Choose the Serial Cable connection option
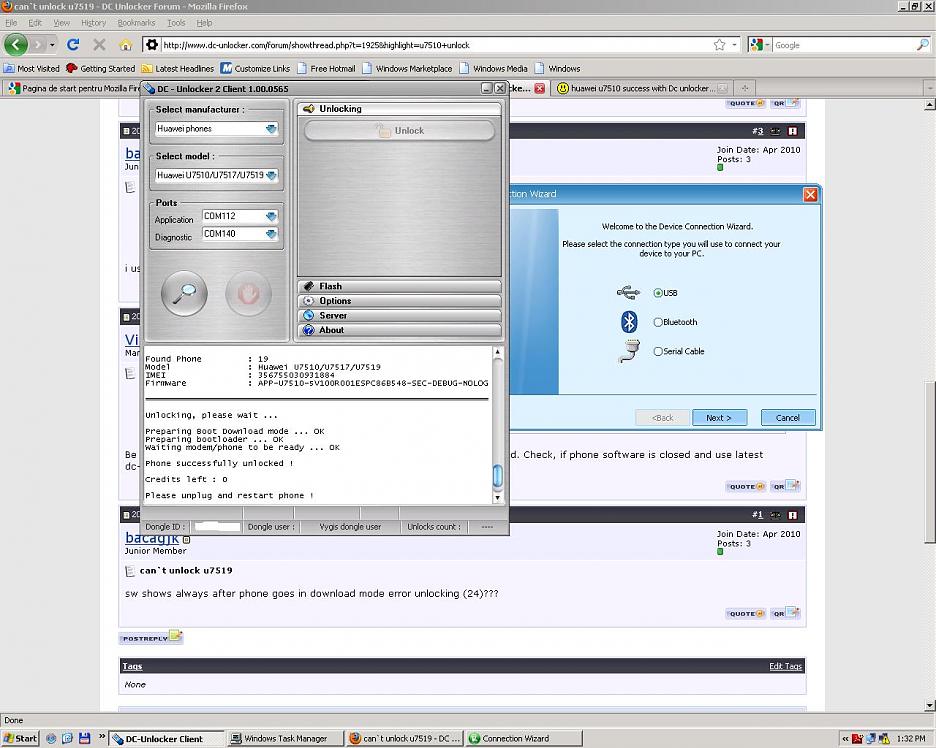 pos(658,351)
